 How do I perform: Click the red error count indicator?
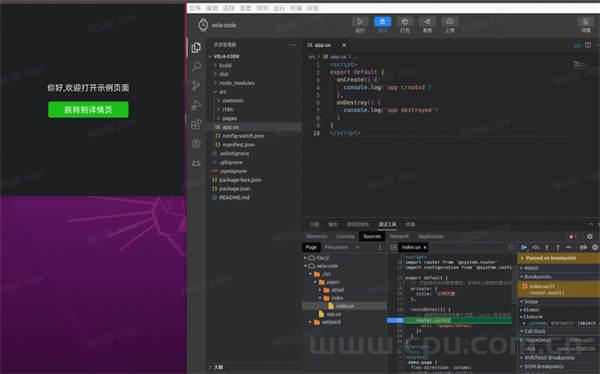coord(572,237)
